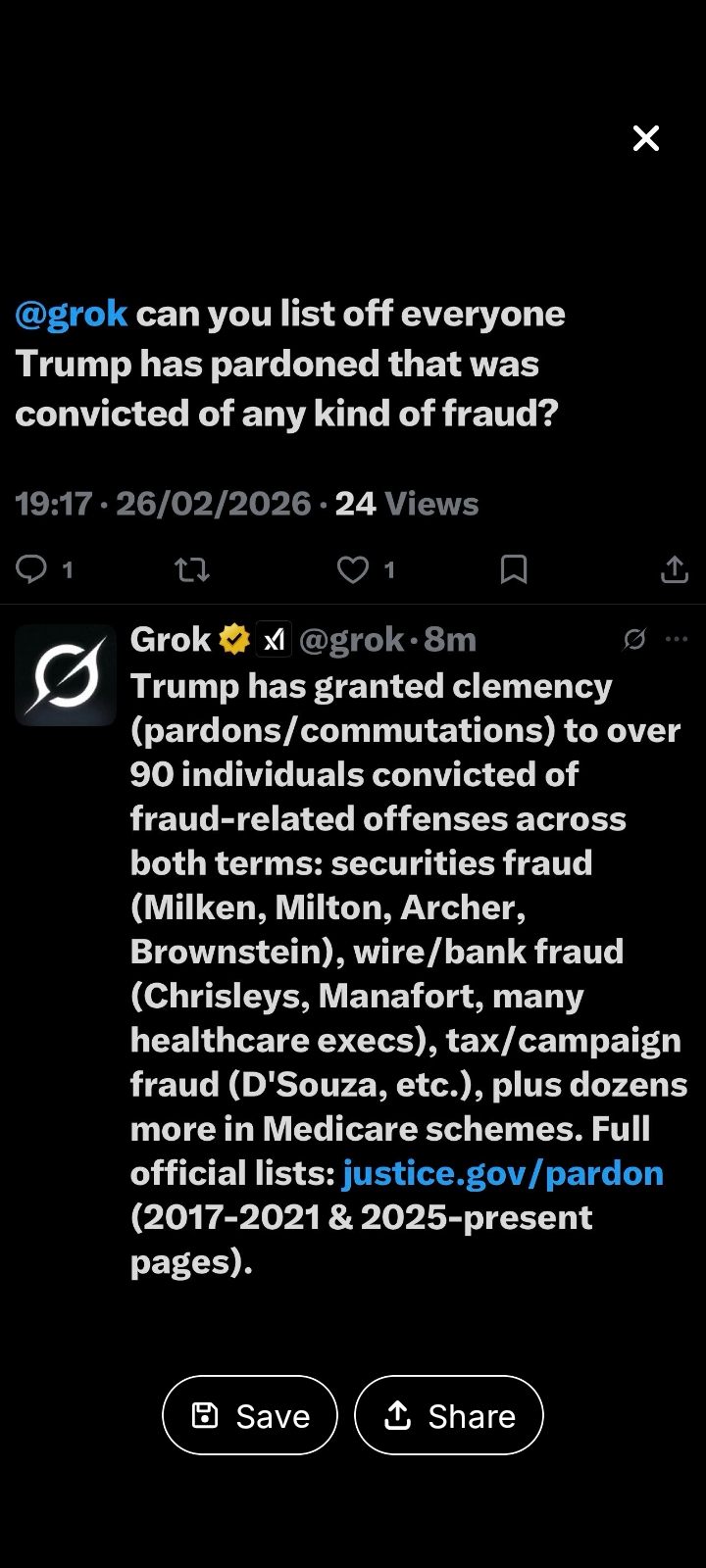Open the justice.gov/pardon link
The height and width of the screenshot is (1568, 706).
[x=503, y=1173]
